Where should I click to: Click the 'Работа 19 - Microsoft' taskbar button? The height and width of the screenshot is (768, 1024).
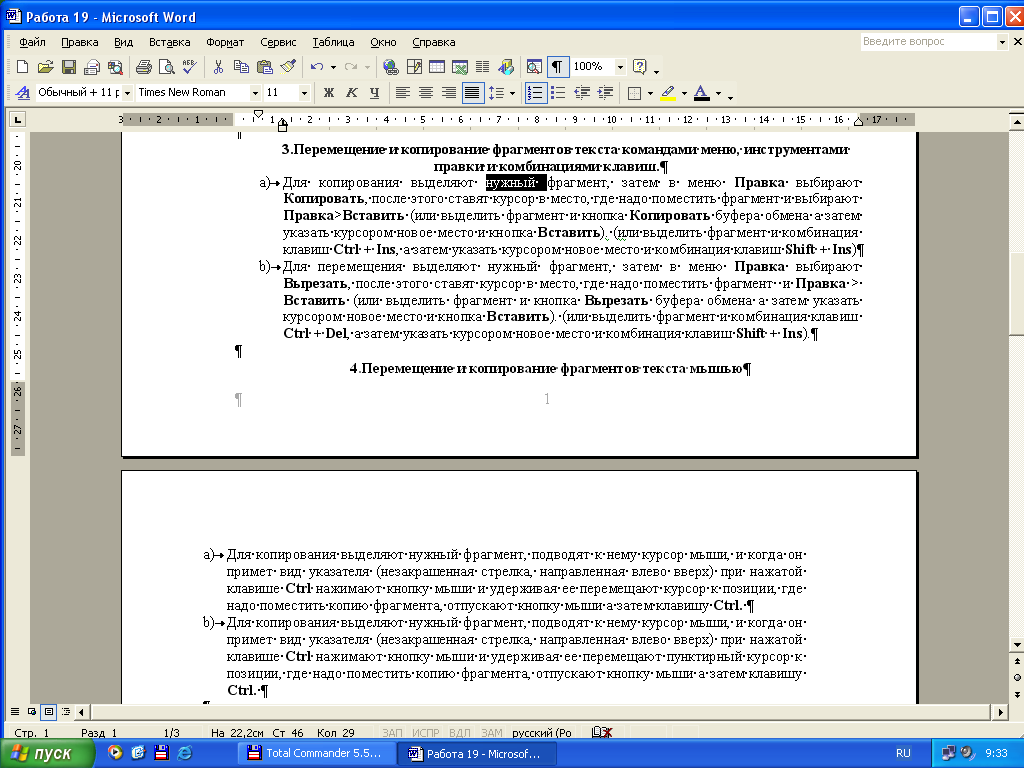point(478,753)
